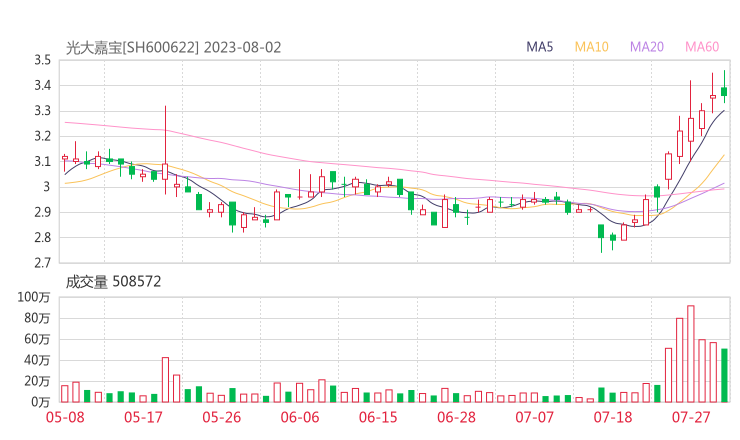Viewport: 740px width, 440px height.
Task: Click the 100万 volume axis label
Action: pyautogui.click(x=34, y=297)
